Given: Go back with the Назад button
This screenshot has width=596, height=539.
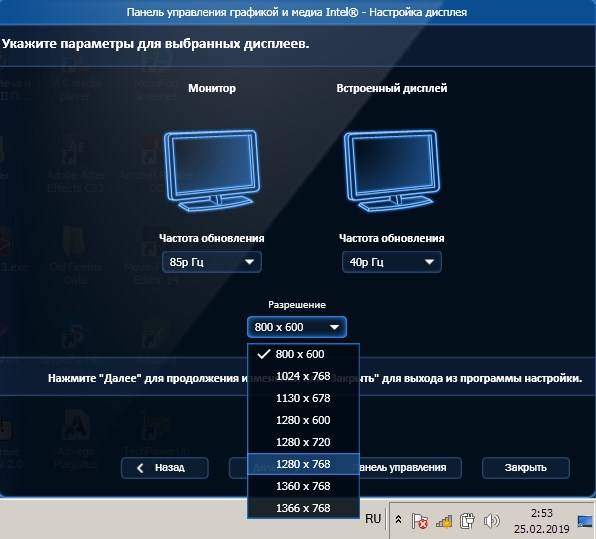Looking at the screenshot, I should point(165,468).
